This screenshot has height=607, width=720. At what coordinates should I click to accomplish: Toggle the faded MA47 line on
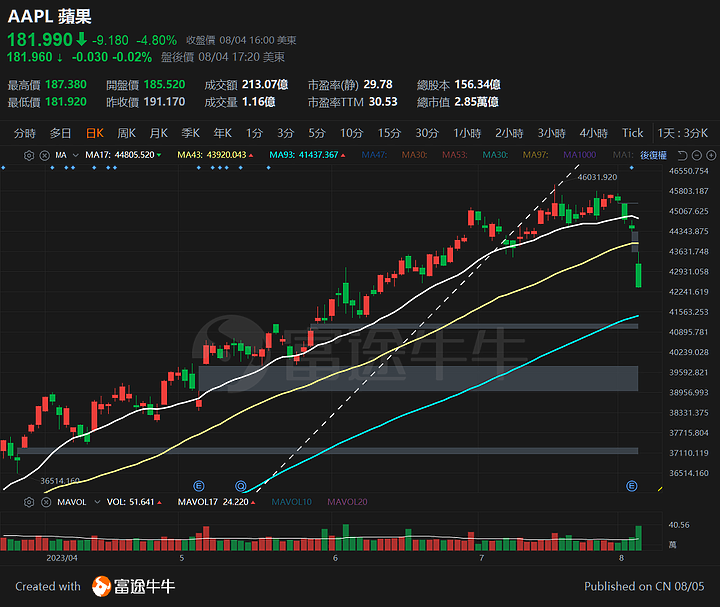(x=374, y=155)
